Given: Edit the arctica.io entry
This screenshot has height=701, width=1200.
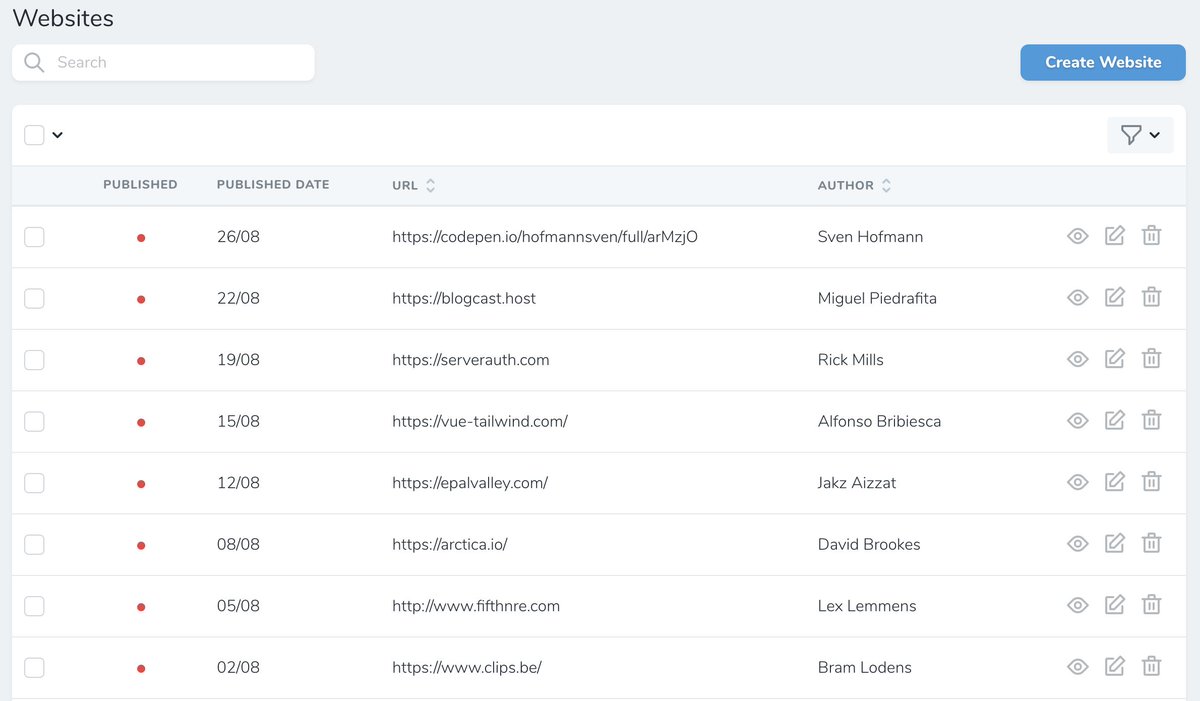Looking at the screenshot, I should point(1115,544).
